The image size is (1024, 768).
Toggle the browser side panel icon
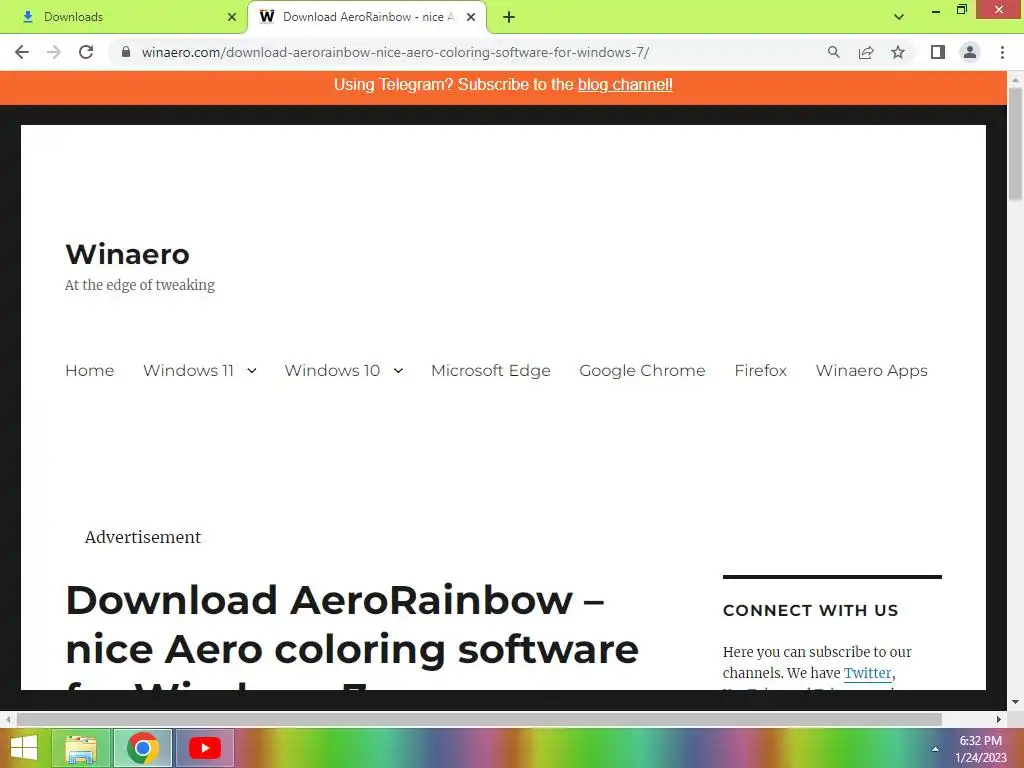point(938,52)
